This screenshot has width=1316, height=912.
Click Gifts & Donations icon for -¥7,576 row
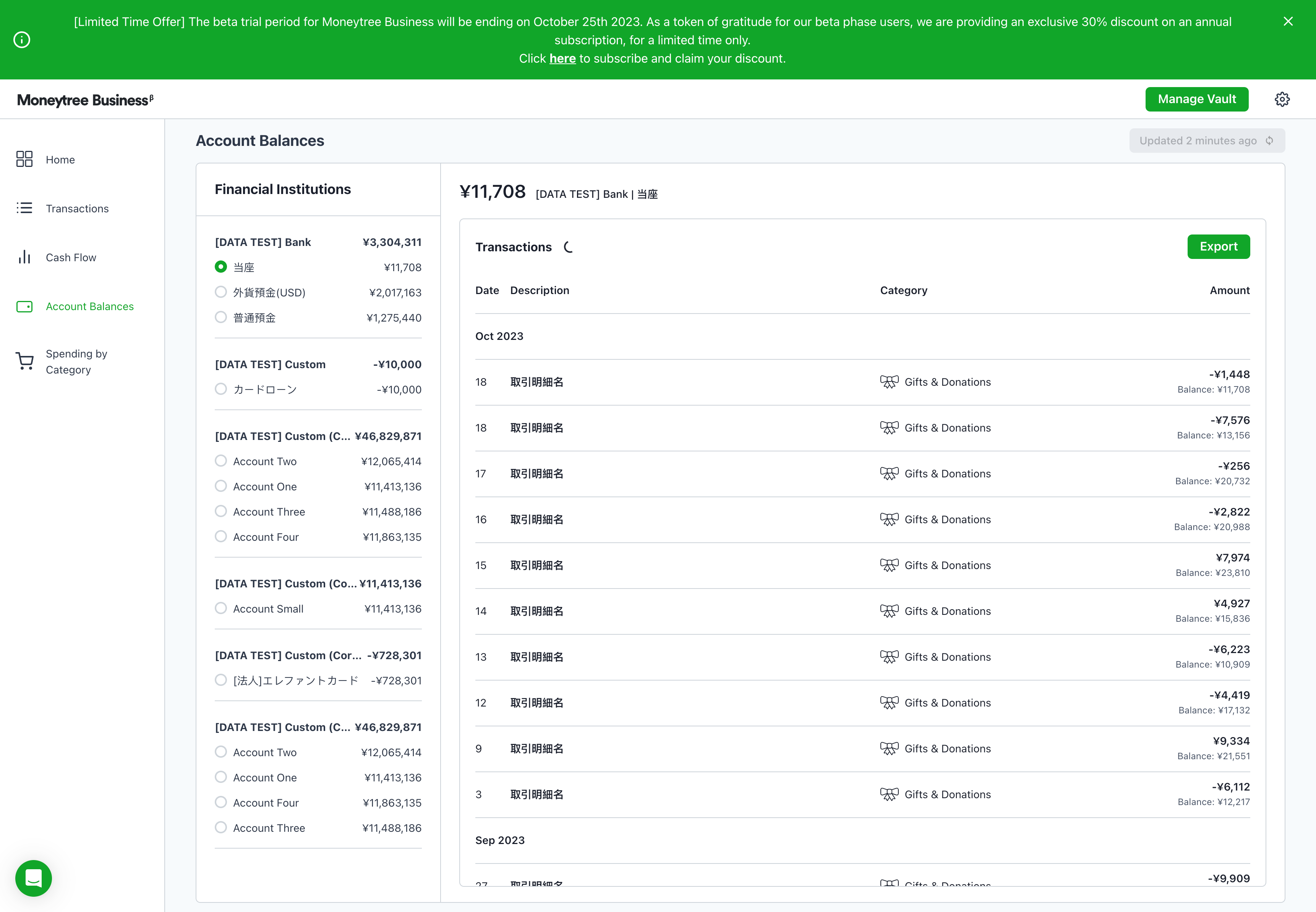pyautogui.click(x=889, y=427)
